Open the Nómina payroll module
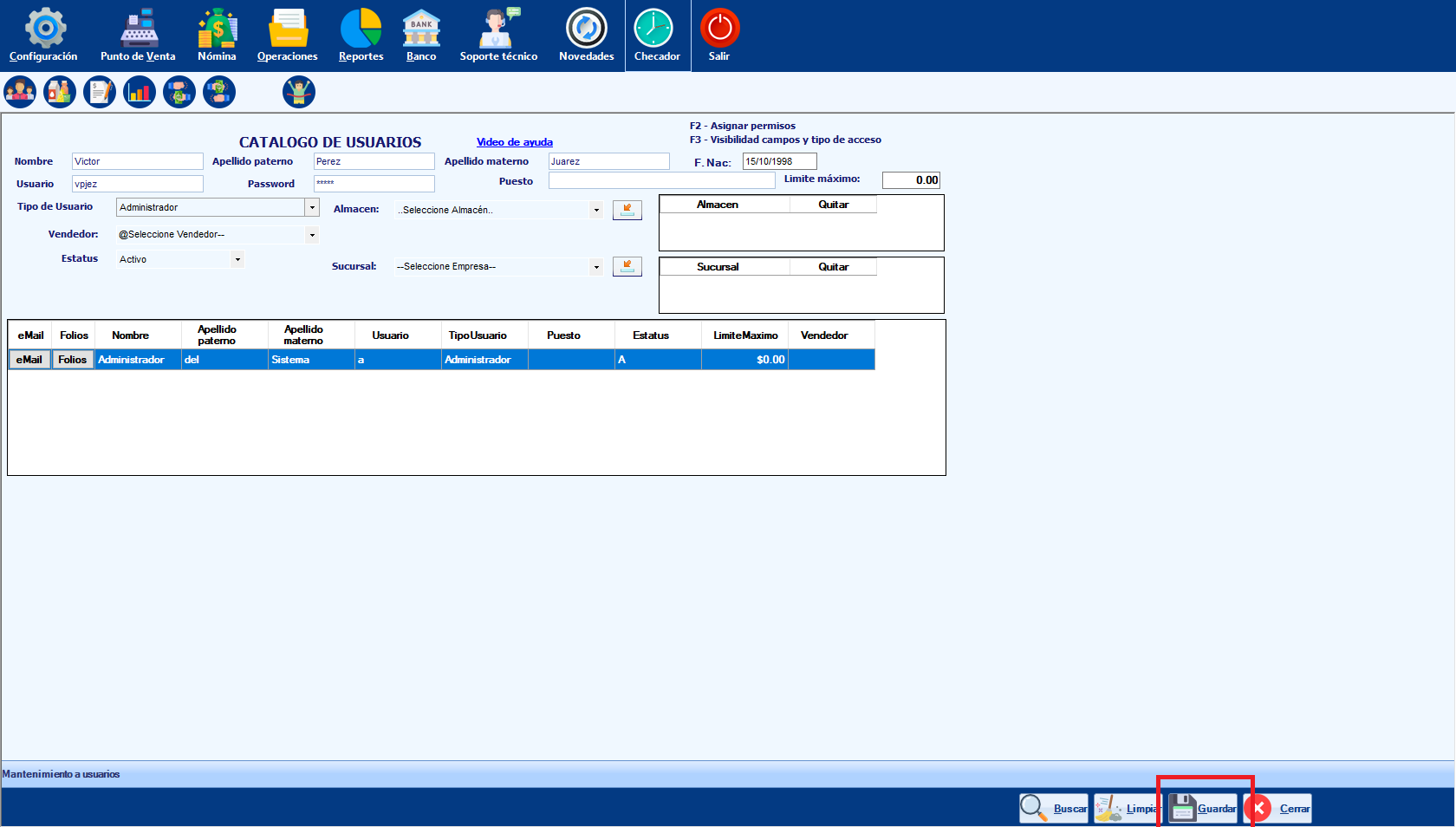1456x827 pixels. pyautogui.click(x=217, y=35)
